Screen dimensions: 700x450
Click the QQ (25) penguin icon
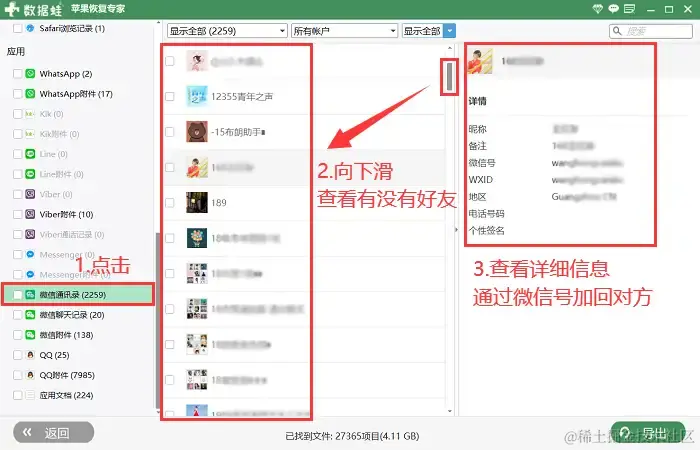tap(30, 355)
